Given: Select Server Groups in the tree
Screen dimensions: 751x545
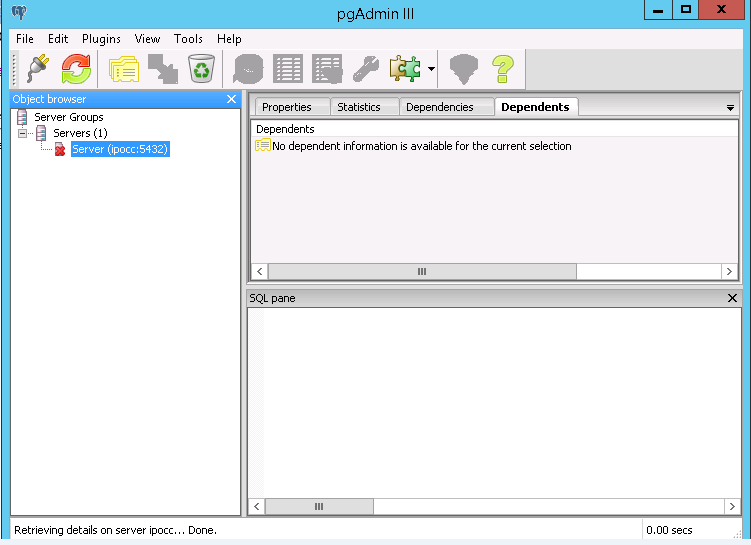Looking at the screenshot, I should tap(68, 117).
